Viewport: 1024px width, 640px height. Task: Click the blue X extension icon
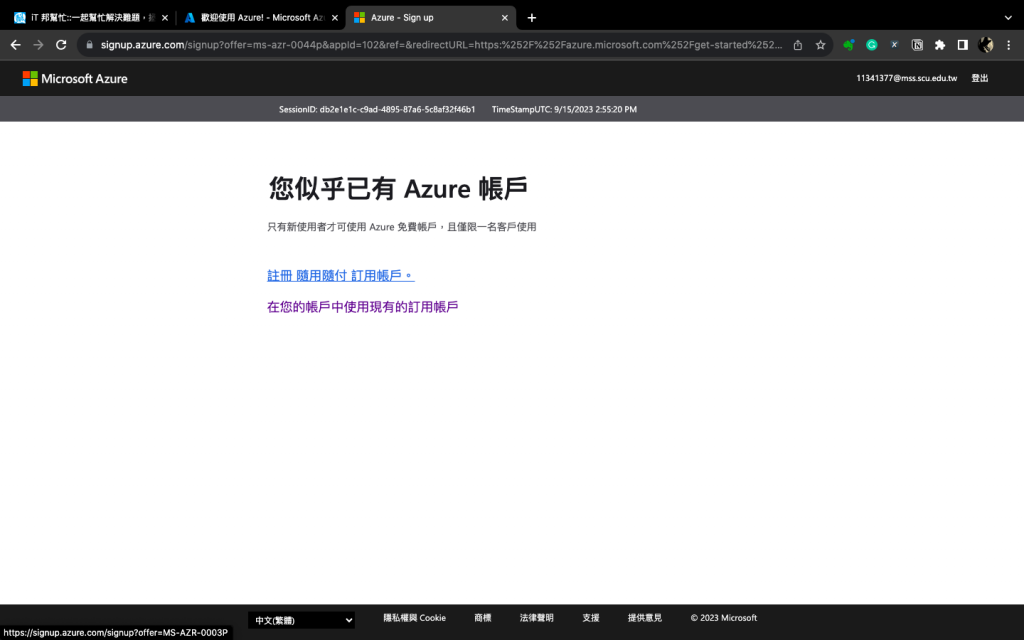[x=895, y=45]
